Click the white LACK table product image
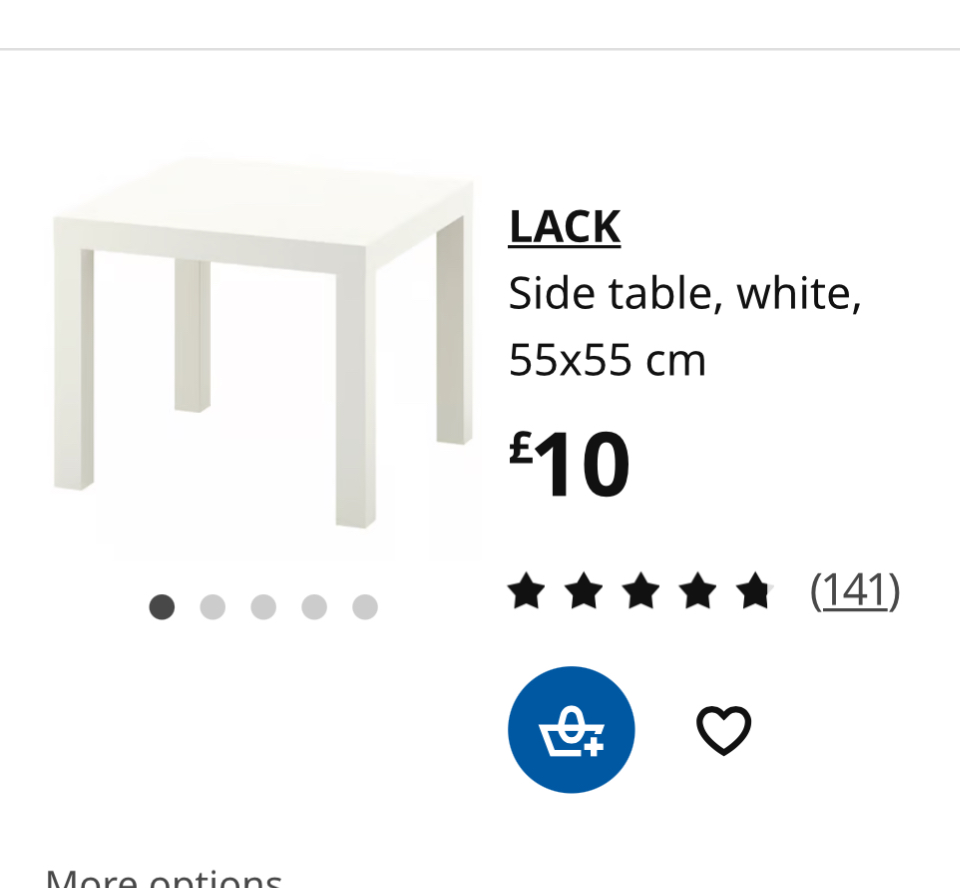 tap(262, 340)
